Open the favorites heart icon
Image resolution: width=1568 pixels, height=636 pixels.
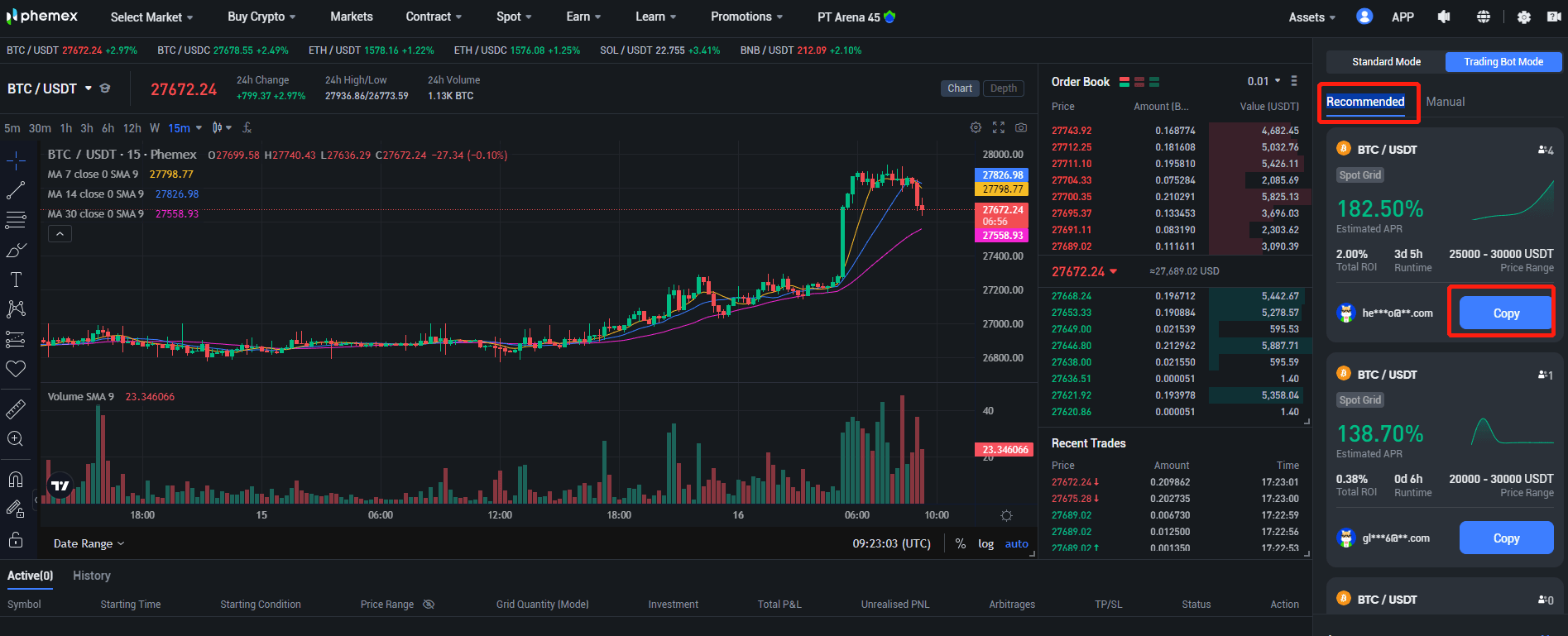pyautogui.click(x=16, y=369)
